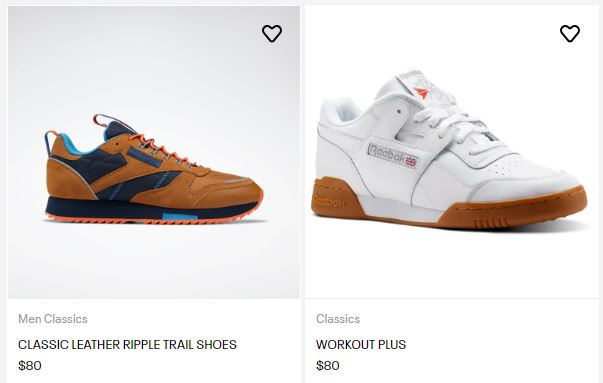Click the white laces of the Workout Plus
This screenshot has width=603, height=383.
452,121
